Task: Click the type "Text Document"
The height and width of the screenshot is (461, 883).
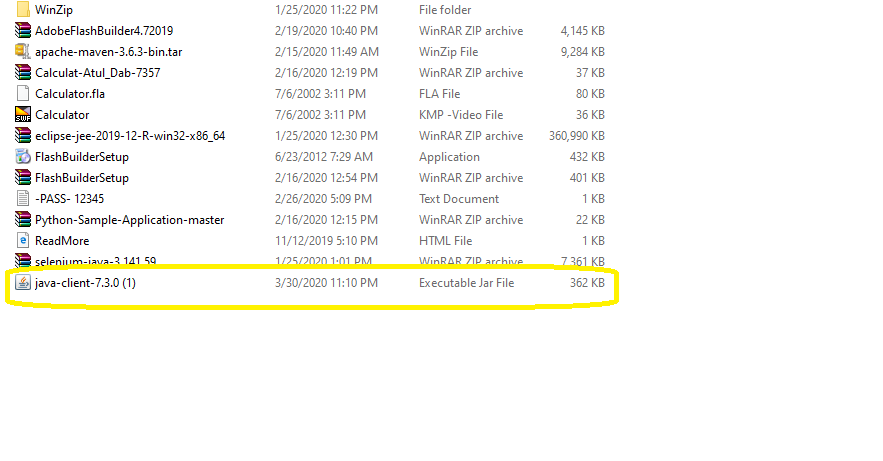Action: tap(459, 199)
